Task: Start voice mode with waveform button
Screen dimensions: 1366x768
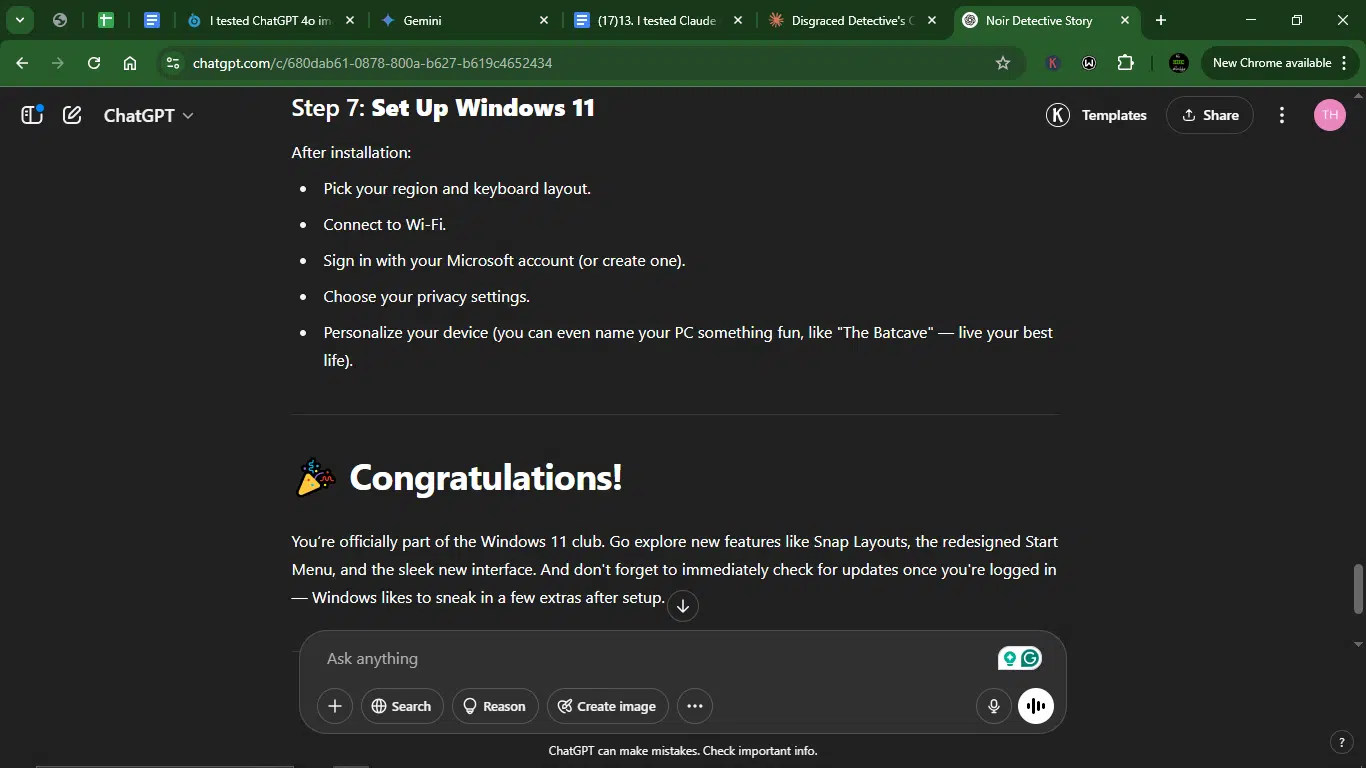Action: point(1036,706)
